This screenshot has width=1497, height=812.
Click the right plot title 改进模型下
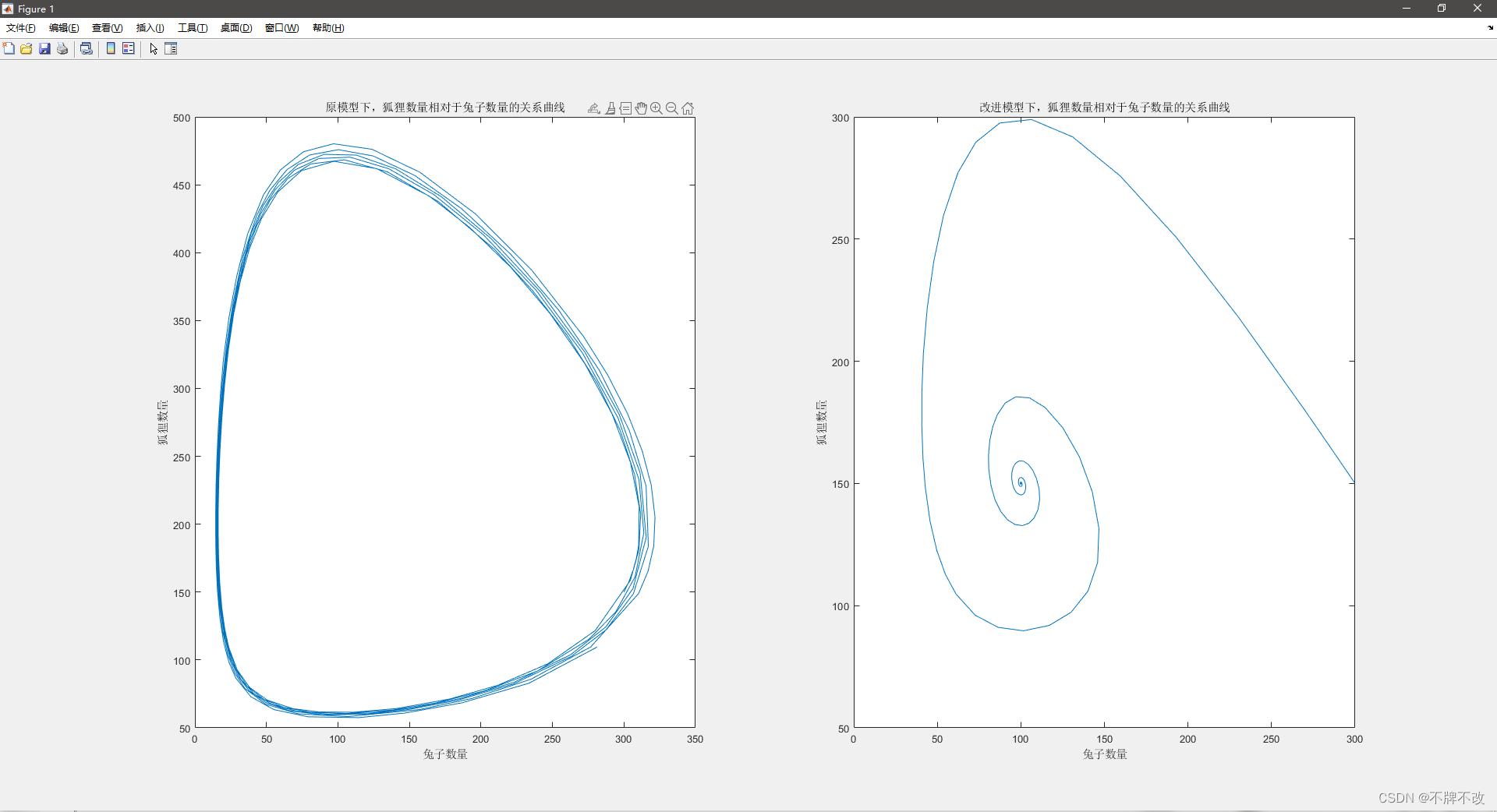tap(1105, 108)
